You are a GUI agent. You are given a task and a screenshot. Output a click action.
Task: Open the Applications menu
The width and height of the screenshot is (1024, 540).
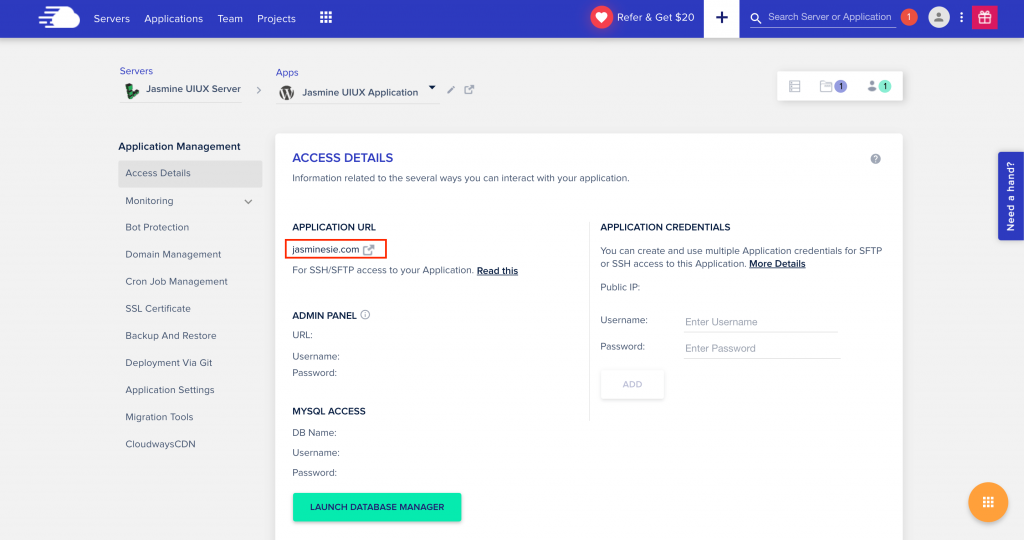coord(174,18)
